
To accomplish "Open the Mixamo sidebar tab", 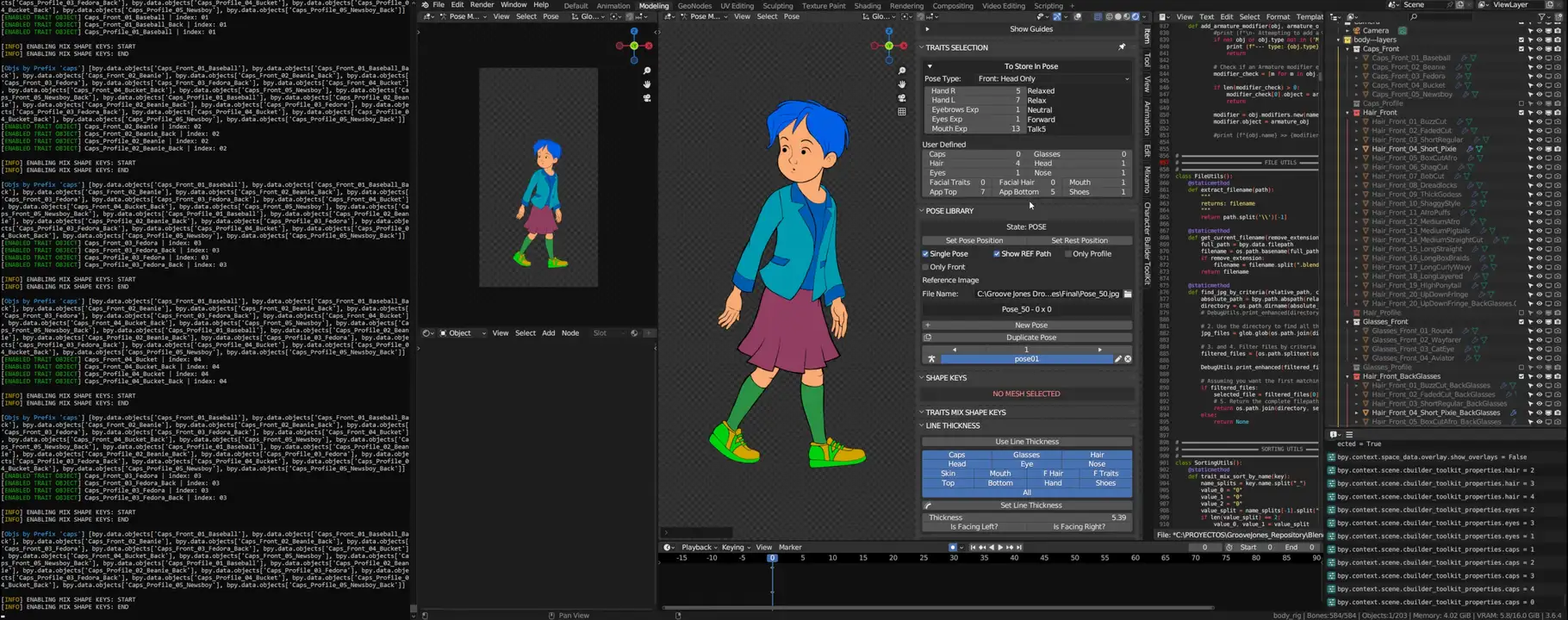I will [1148, 179].
